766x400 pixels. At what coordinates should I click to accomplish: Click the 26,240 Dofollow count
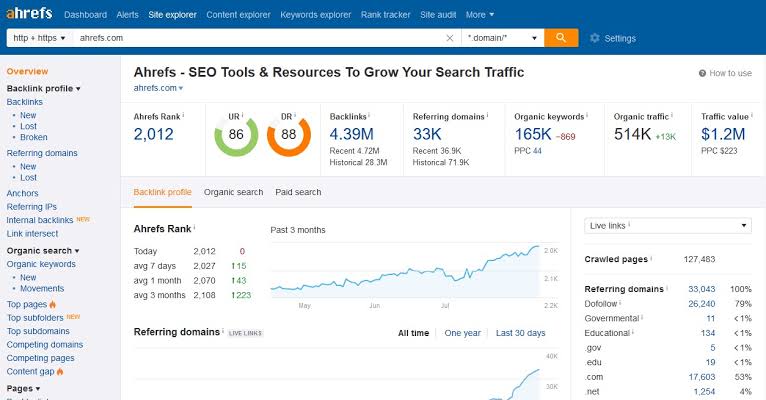pyautogui.click(x=702, y=304)
